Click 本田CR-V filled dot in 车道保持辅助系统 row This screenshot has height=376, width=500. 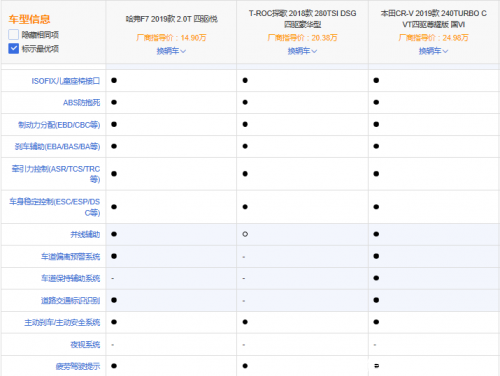(376, 278)
